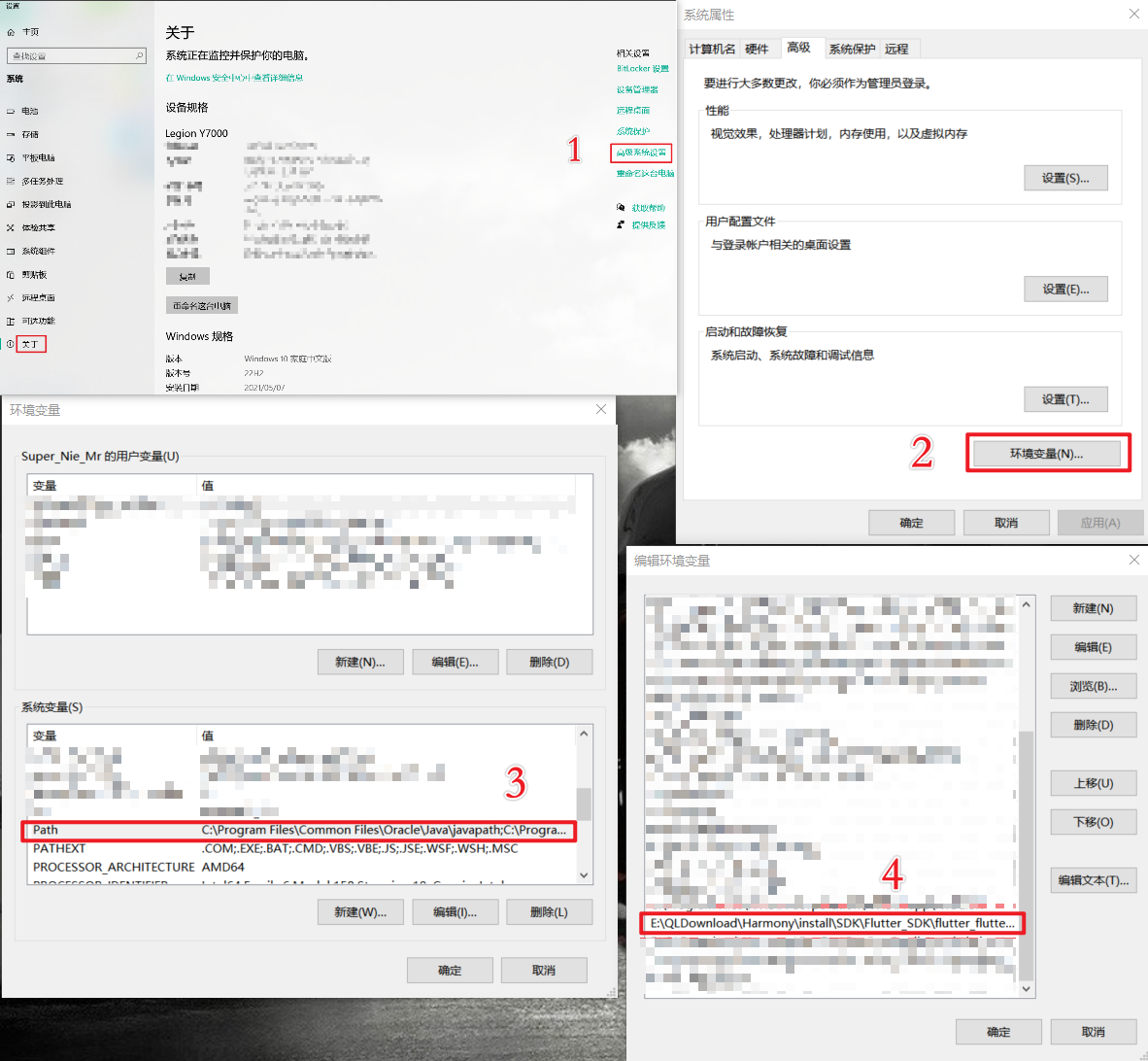This screenshot has height=1061, width=1148.
Task: Click the 主页 home icon in Settings
Action: (x=11, y=32)
